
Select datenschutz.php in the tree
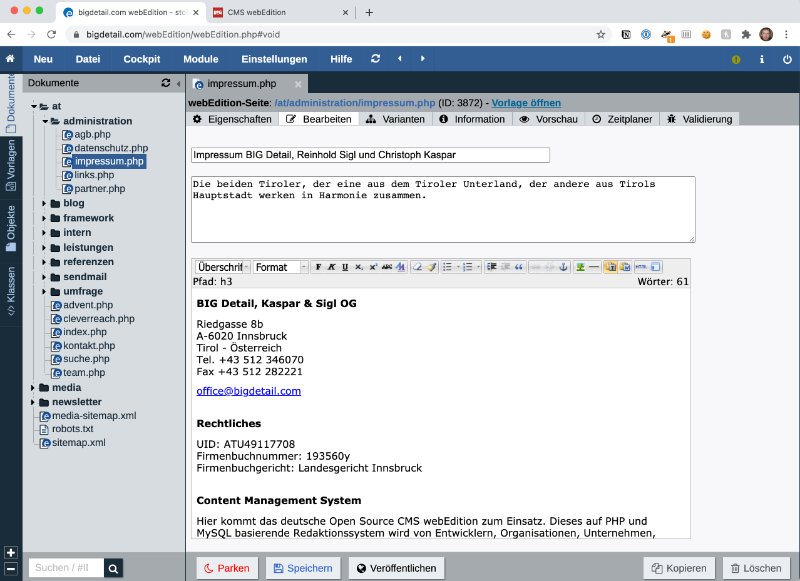coord(110,148)
